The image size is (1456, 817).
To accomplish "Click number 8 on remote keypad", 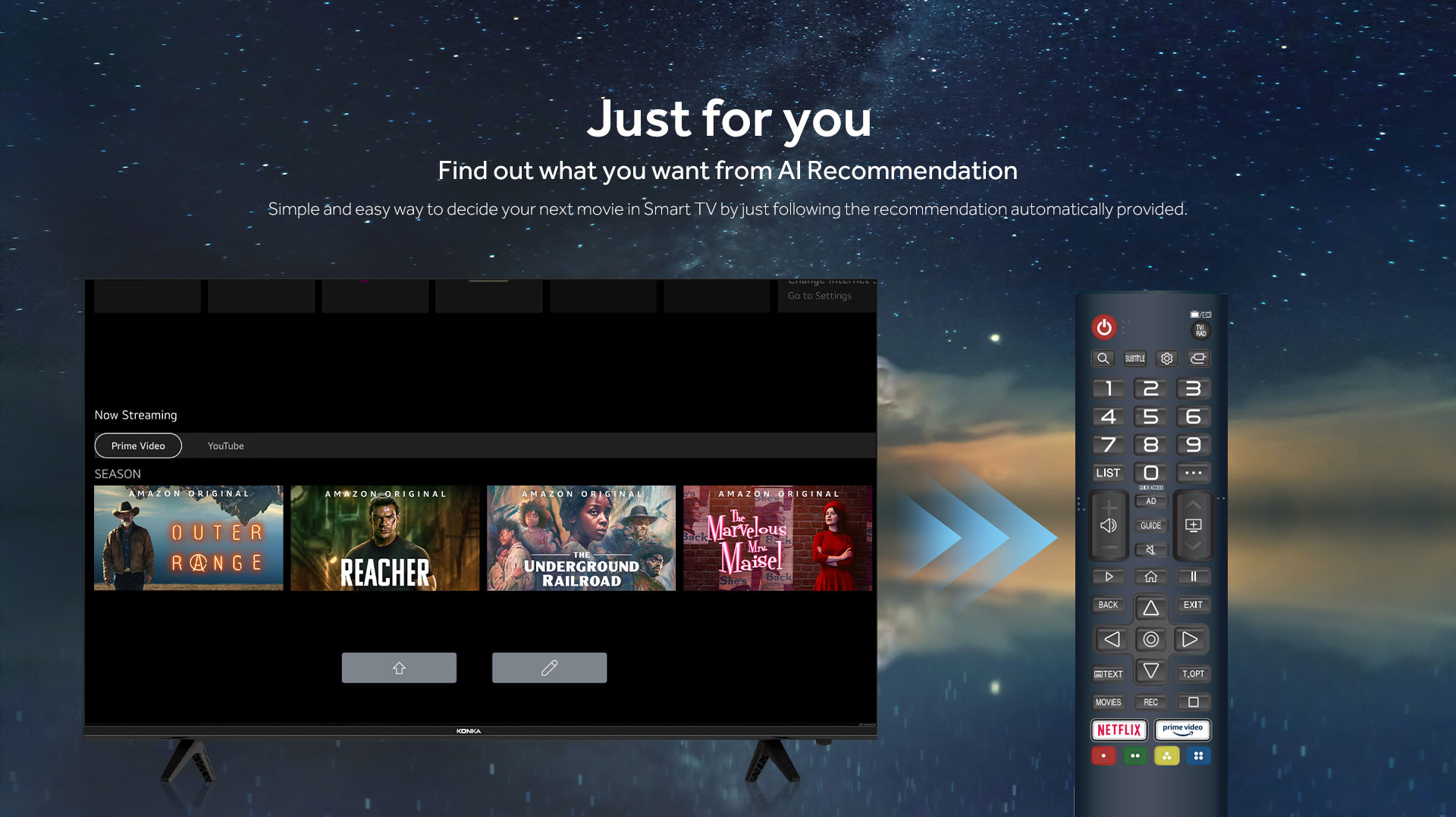I will (x=1151, y=445).
